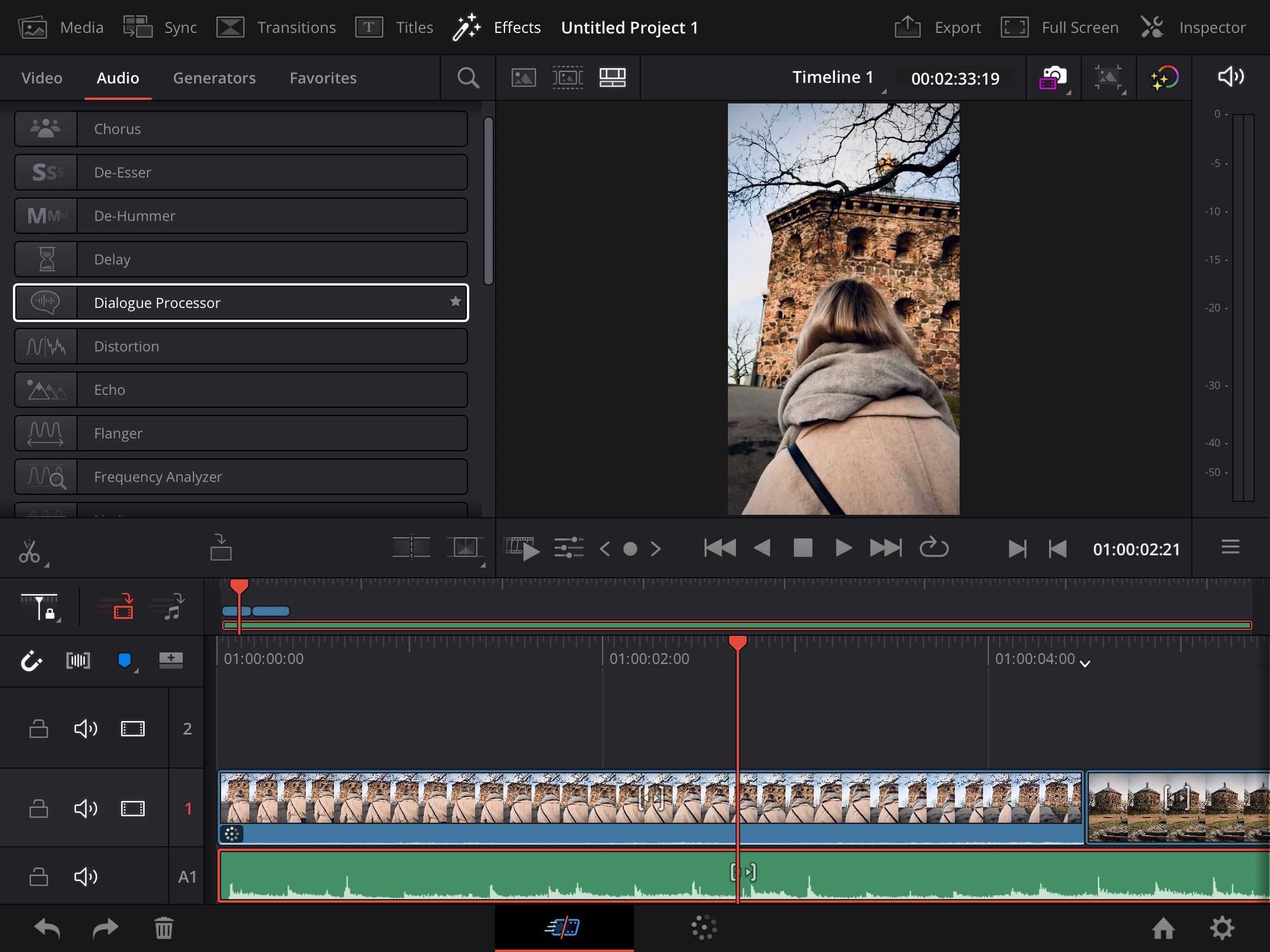Click the 01:00:02:21 playhead timecode
The image size is (1270, 952).
pyautogui.click(x=1136, y=549)
